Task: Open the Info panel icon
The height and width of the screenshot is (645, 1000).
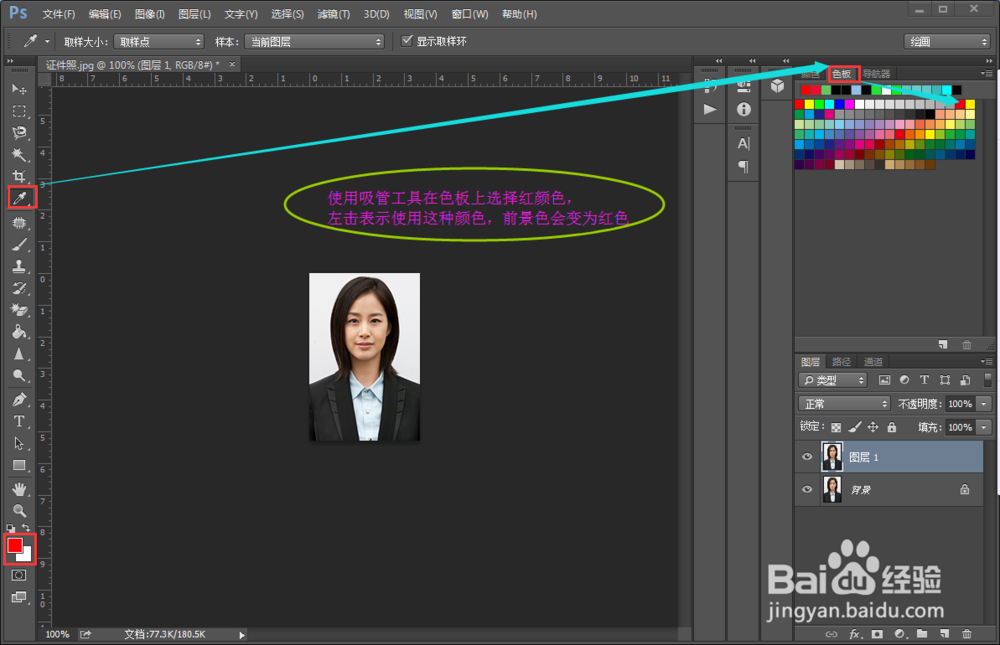Action: tap(744, 109)
